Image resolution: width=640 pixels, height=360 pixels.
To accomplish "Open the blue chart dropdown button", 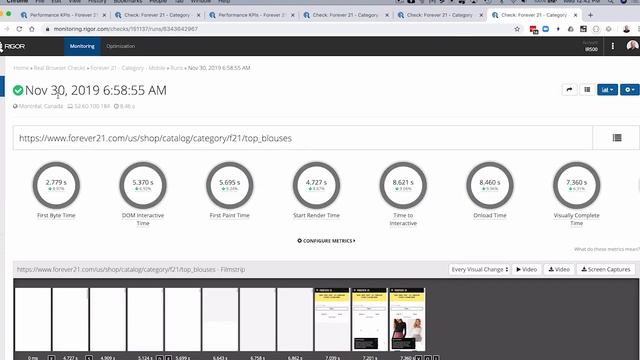I will click(607, 90).
